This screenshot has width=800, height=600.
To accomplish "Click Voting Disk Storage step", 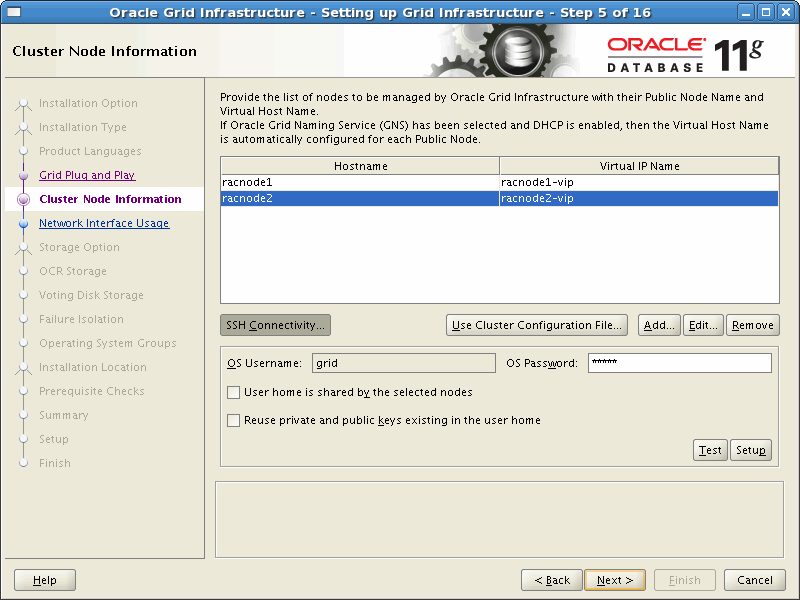I will pos(91,295).
